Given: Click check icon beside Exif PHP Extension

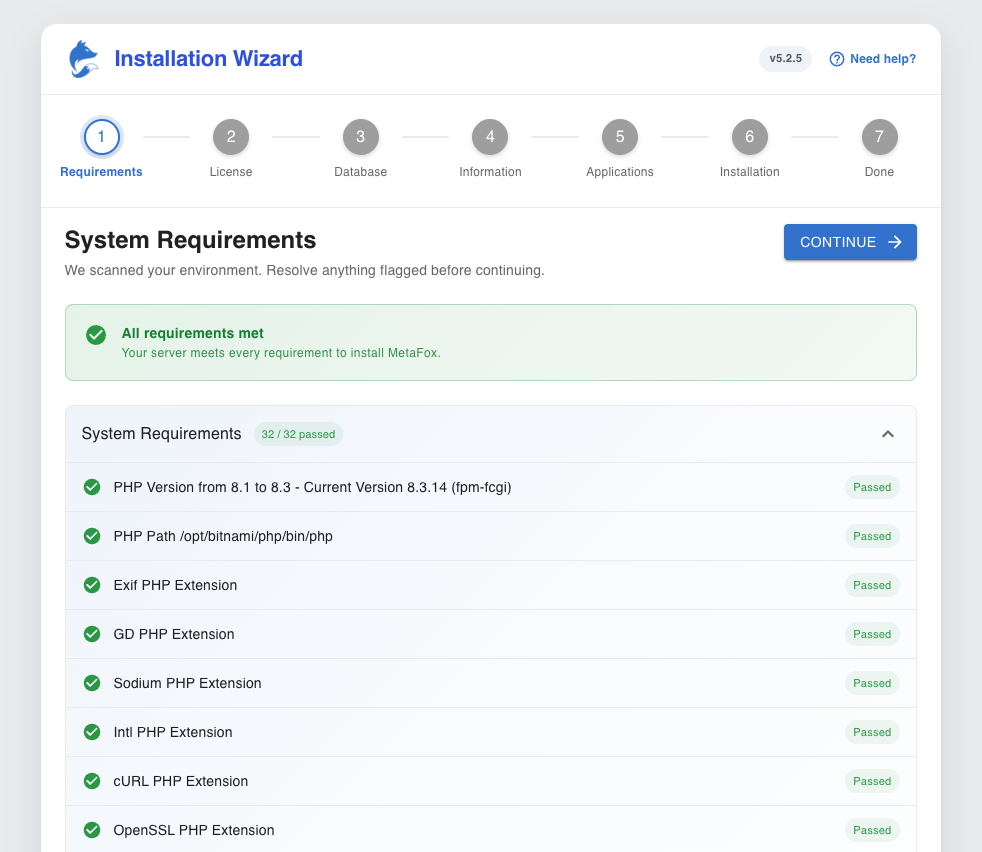Looking at the screenshot, I should [x=92, y=584].
